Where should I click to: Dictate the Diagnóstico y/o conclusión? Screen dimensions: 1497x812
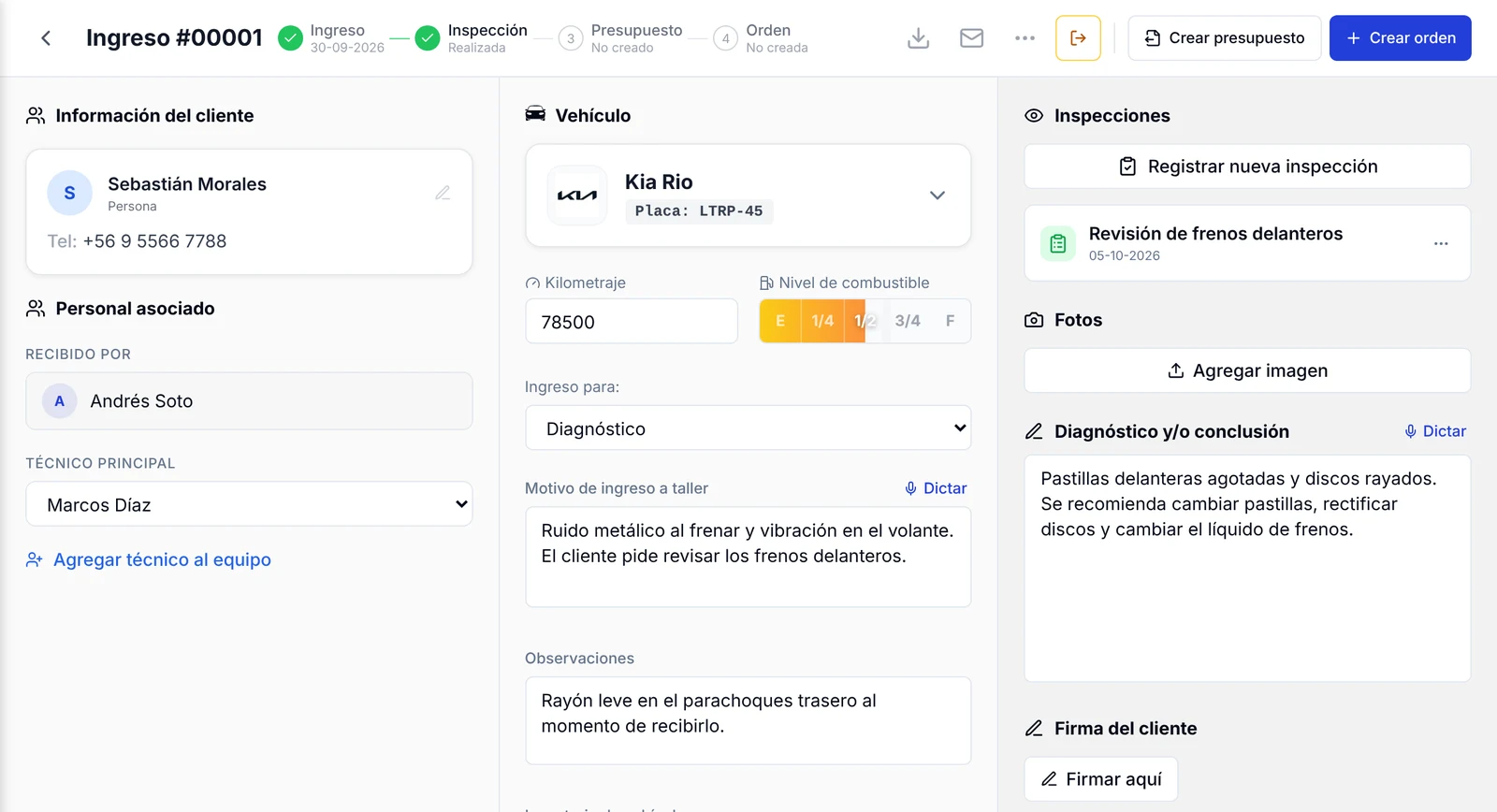click(1435, 431)
